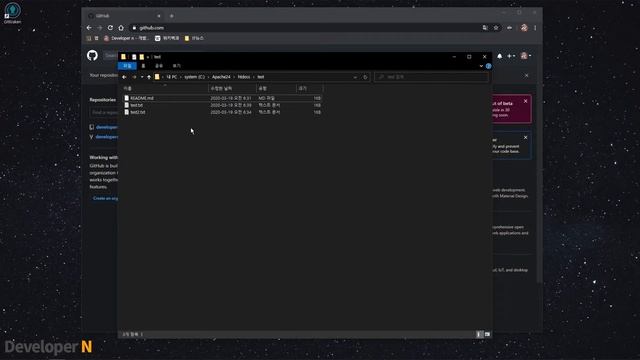Image resolution: width=640 pixels, height=360 pixels.
Task: Click the translate page icon in Chrome
Action: coord(485,28)
